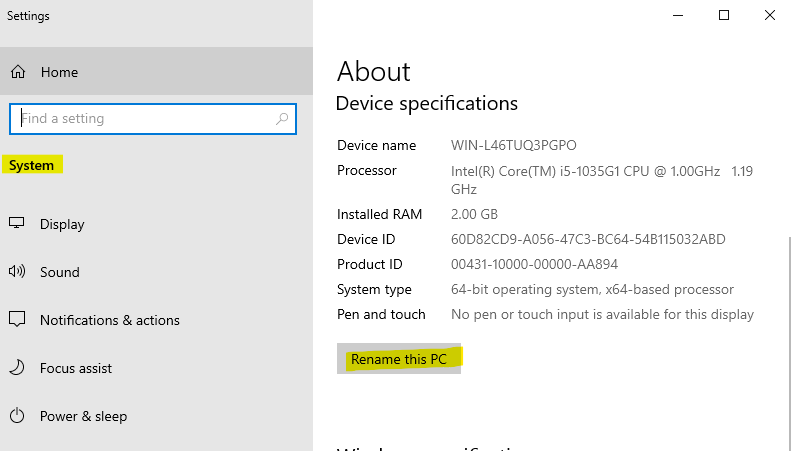Maximize the Settings window
Screen dimensions: 793x451
point(724,15)
